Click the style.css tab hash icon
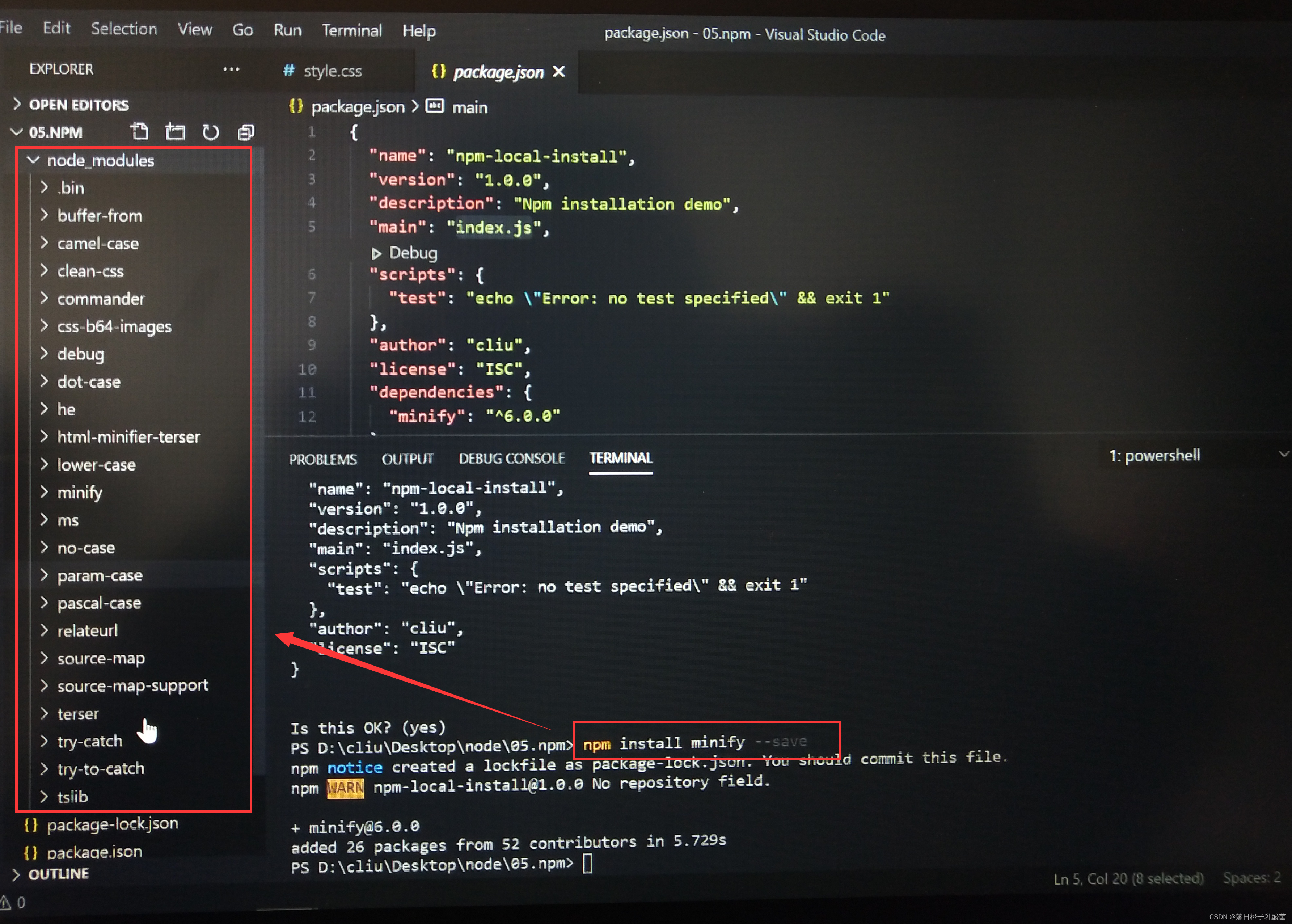 (289, 71)
